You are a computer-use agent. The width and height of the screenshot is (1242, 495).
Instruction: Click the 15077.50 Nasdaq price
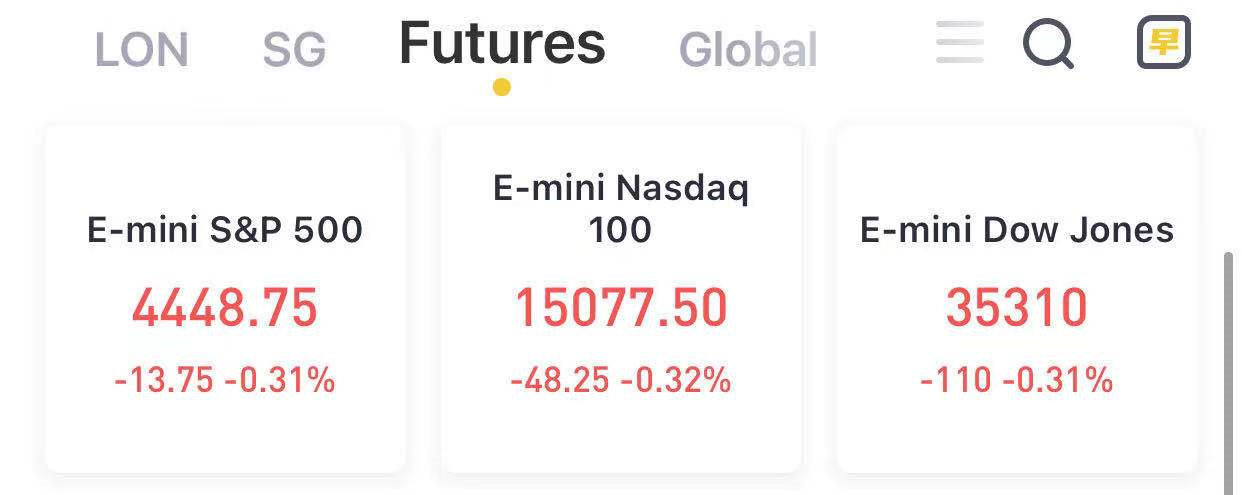621,308
